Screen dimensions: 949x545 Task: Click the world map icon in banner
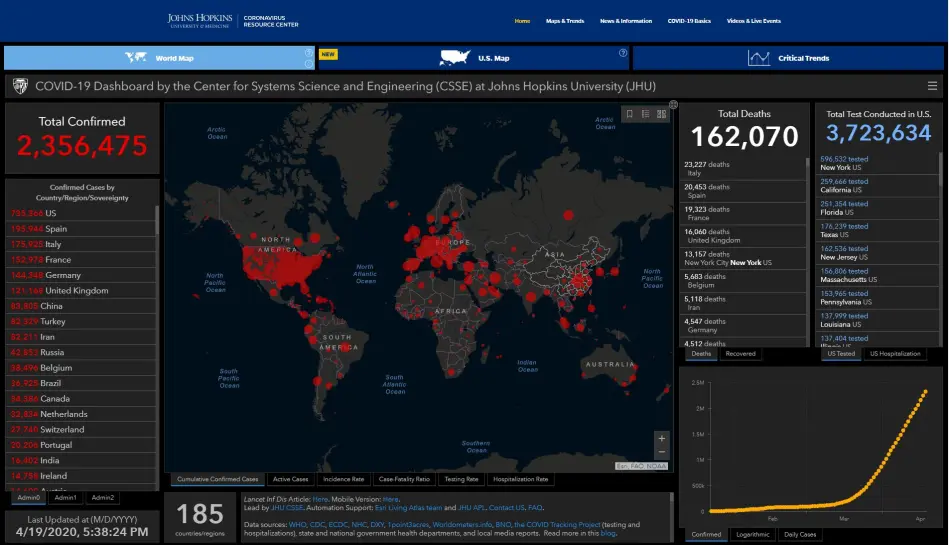coord(136,58)
